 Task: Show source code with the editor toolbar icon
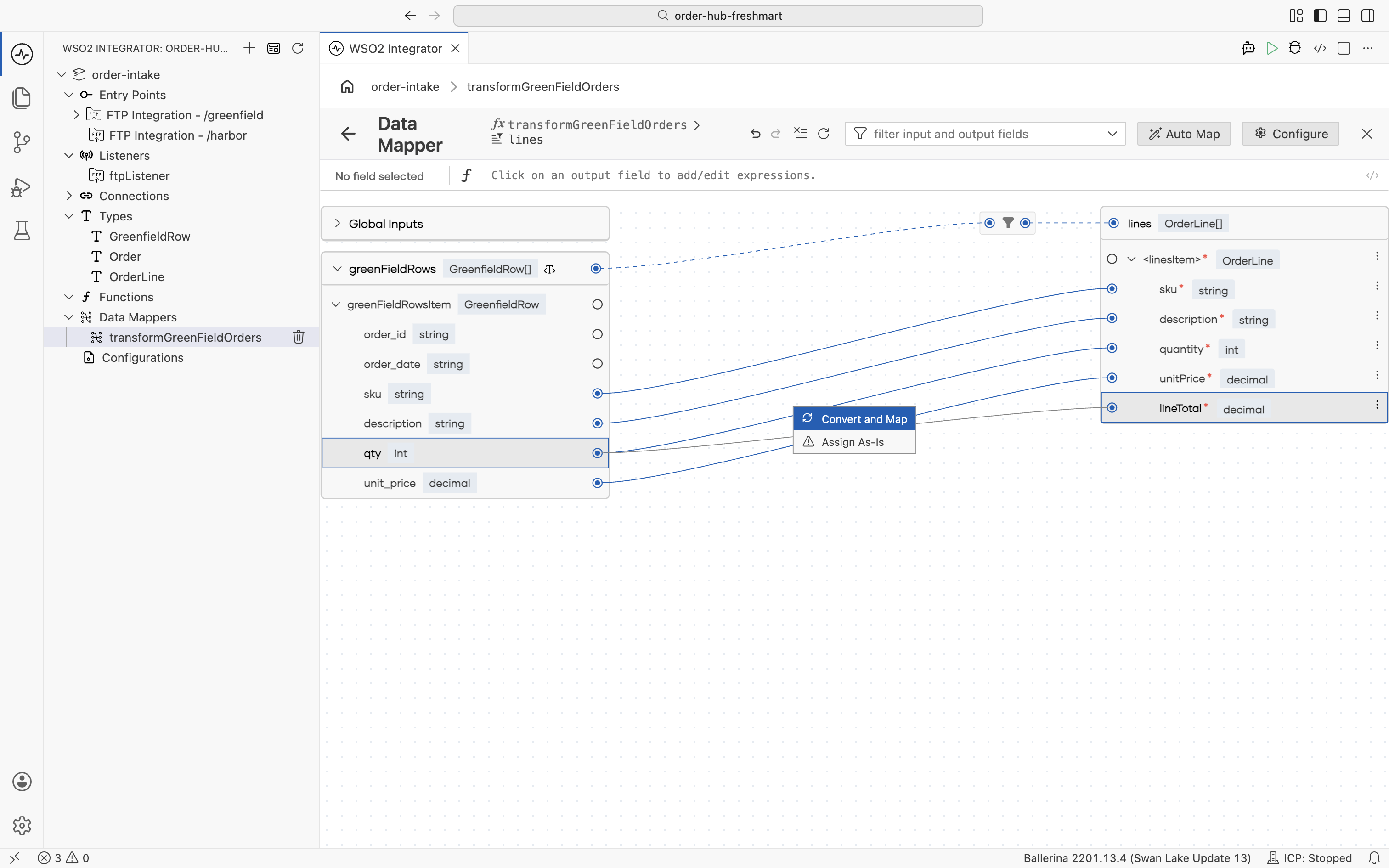pyautogui.click(x=1320, y=48)
